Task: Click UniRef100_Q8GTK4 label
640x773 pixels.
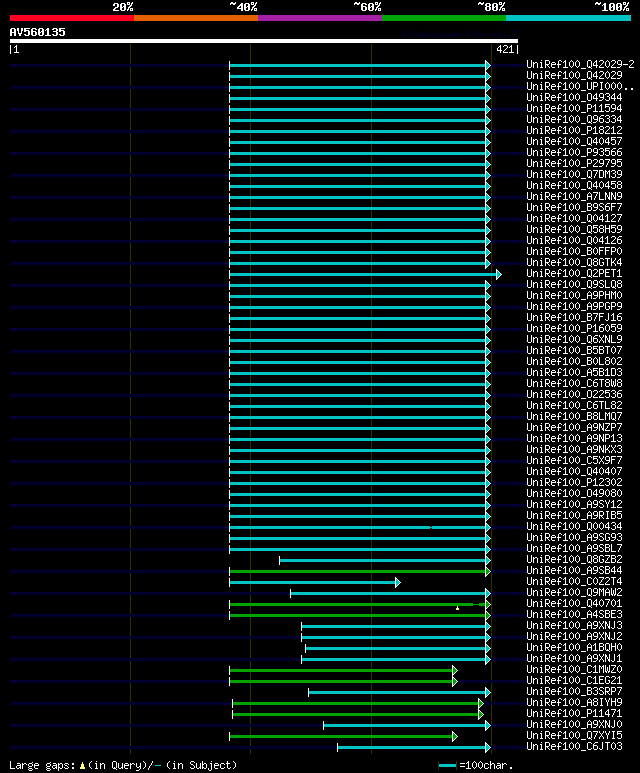Action: (574, 263)
